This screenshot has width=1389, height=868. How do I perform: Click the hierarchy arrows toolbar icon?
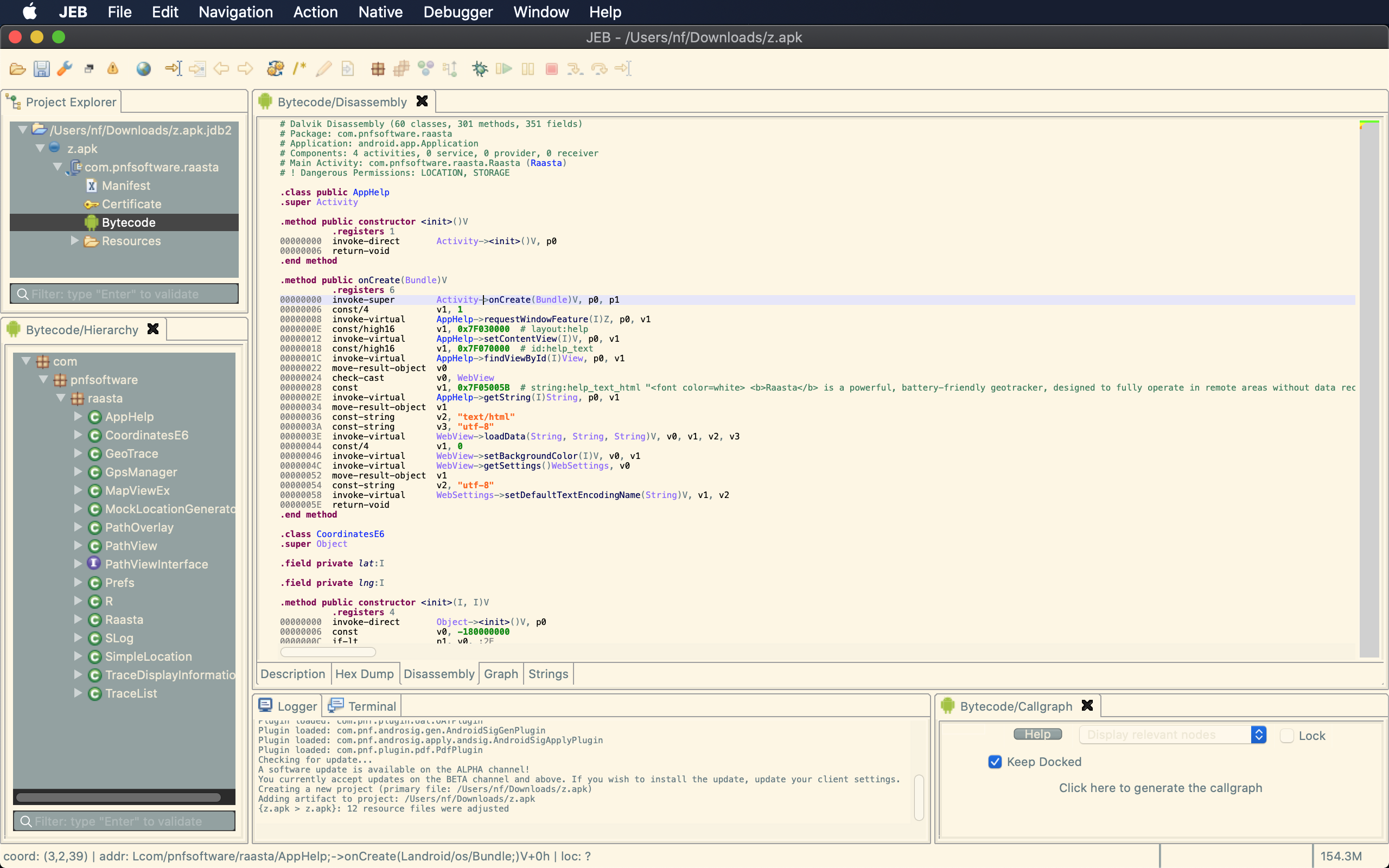[449, 69]
